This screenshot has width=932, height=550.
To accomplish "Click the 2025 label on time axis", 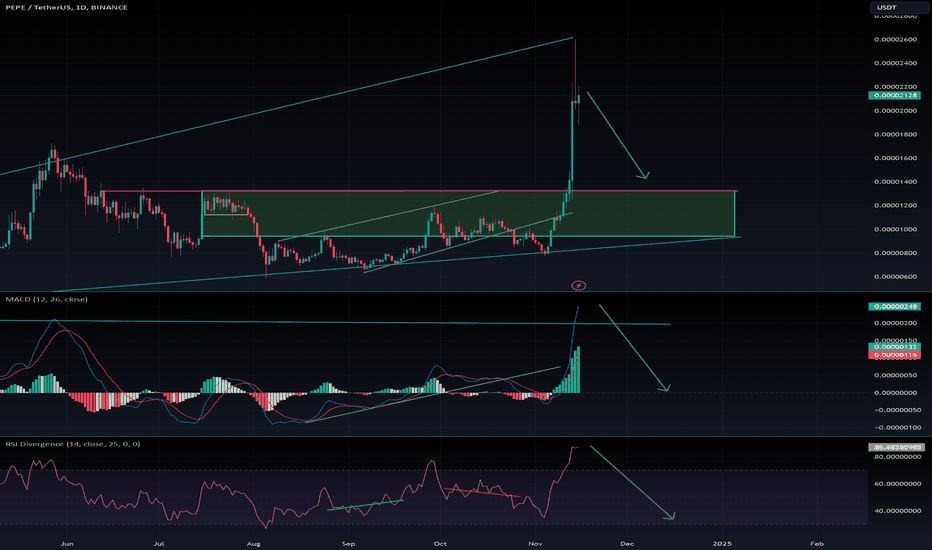I will click(x=722, y=543).
